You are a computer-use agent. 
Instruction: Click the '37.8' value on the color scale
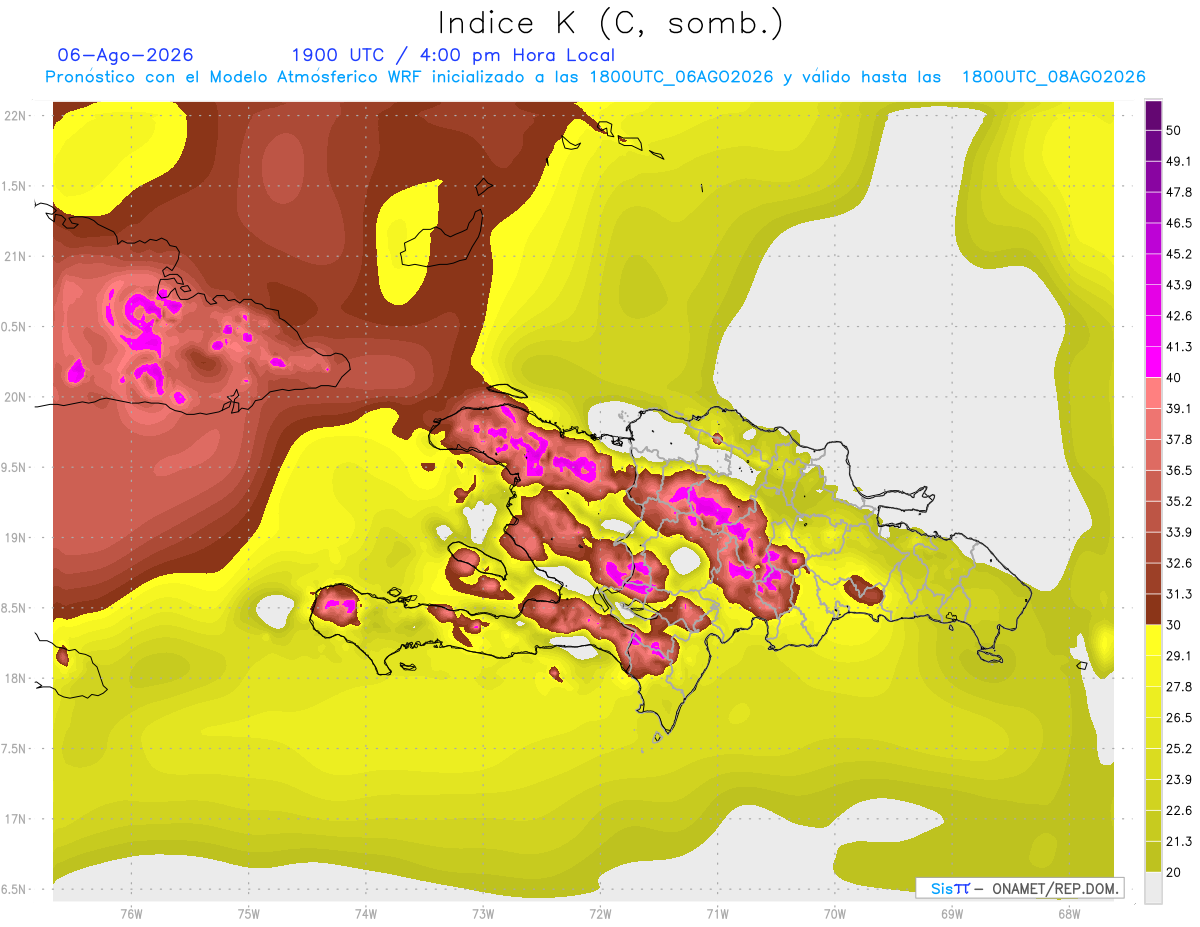pos(1179,439)
